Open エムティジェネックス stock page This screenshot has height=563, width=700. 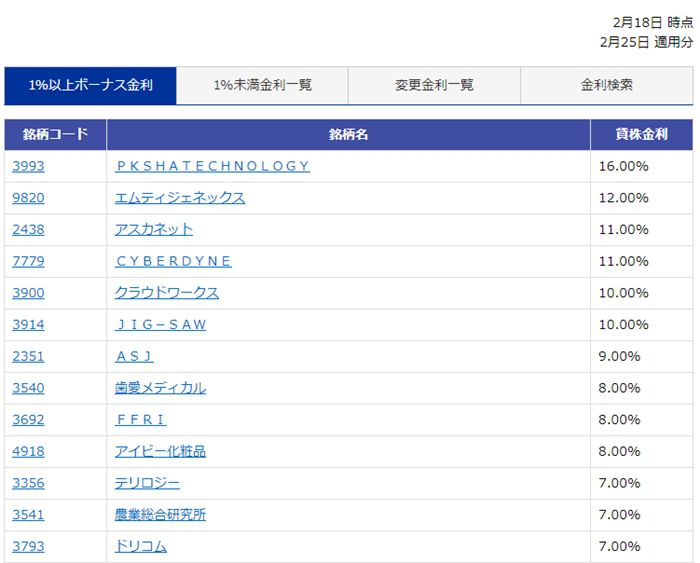pyautogui.click(x=180, y=198)
